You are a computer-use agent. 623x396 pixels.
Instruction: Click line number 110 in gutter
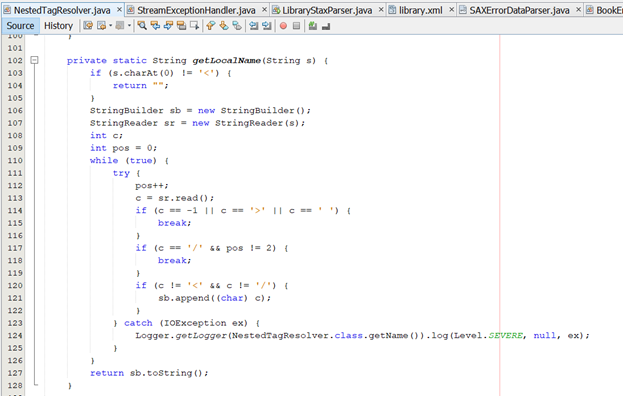tap(15, 160)
